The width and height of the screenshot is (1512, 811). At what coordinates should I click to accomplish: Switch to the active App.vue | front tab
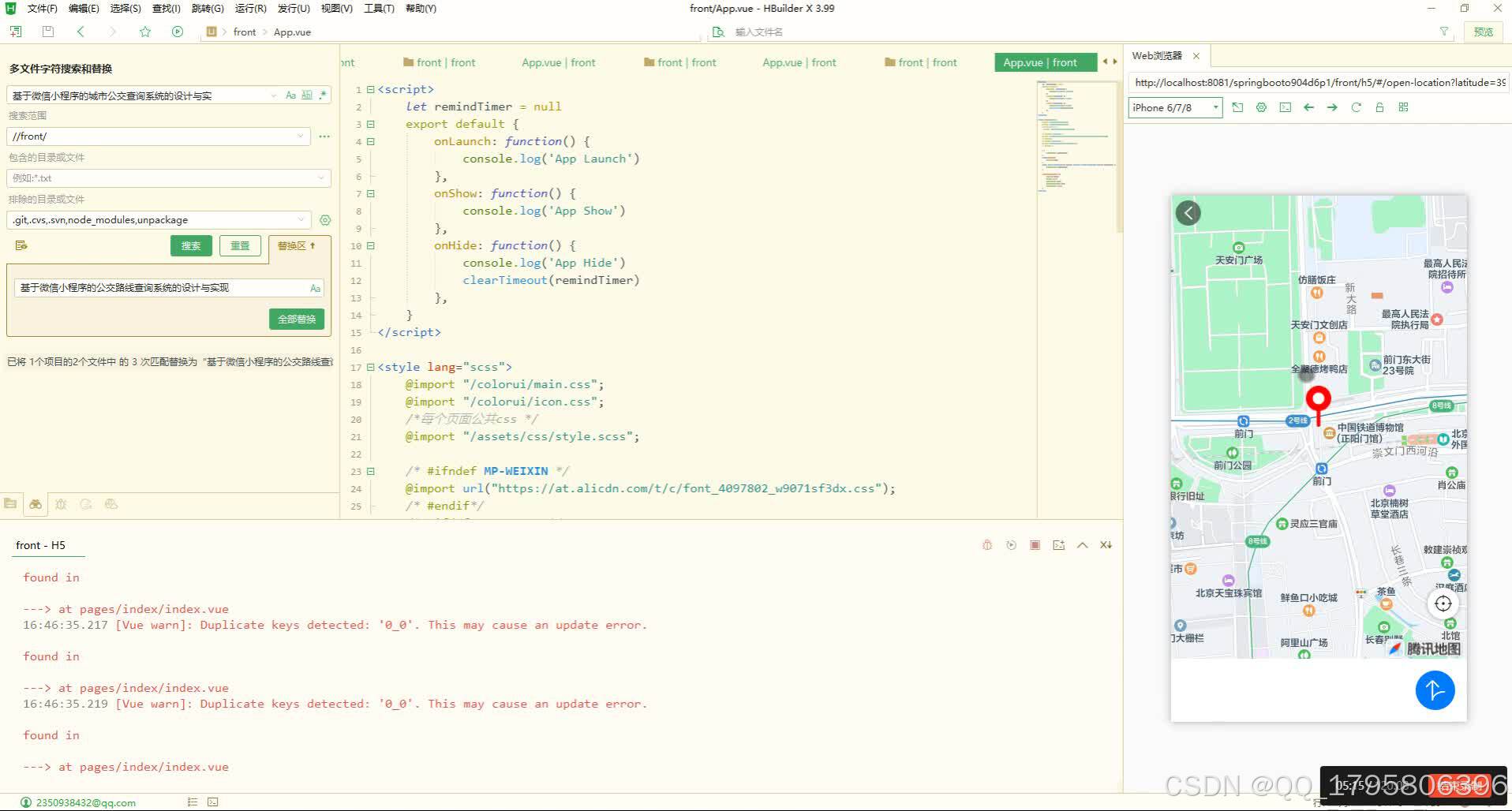1045,62
